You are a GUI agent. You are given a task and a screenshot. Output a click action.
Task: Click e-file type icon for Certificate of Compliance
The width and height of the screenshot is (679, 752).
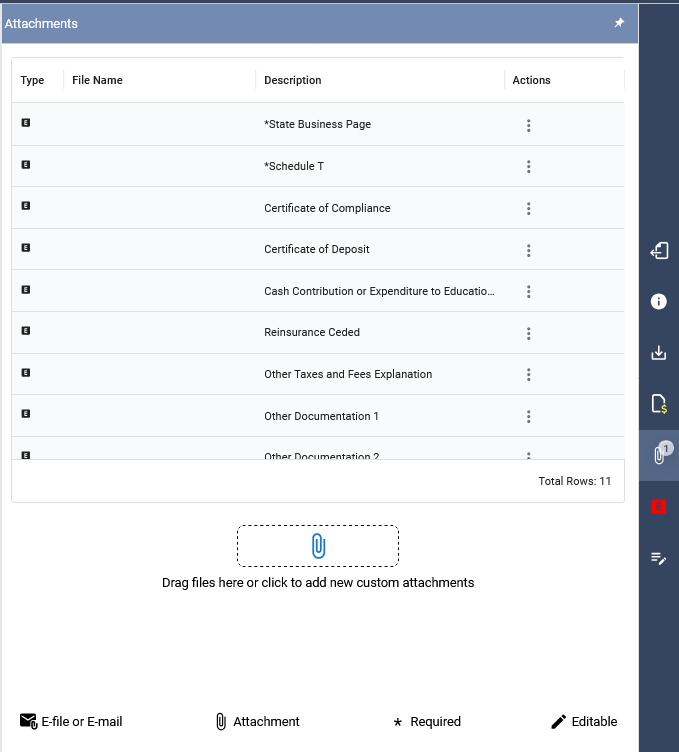pyautogui.click(x=26, y=206)
